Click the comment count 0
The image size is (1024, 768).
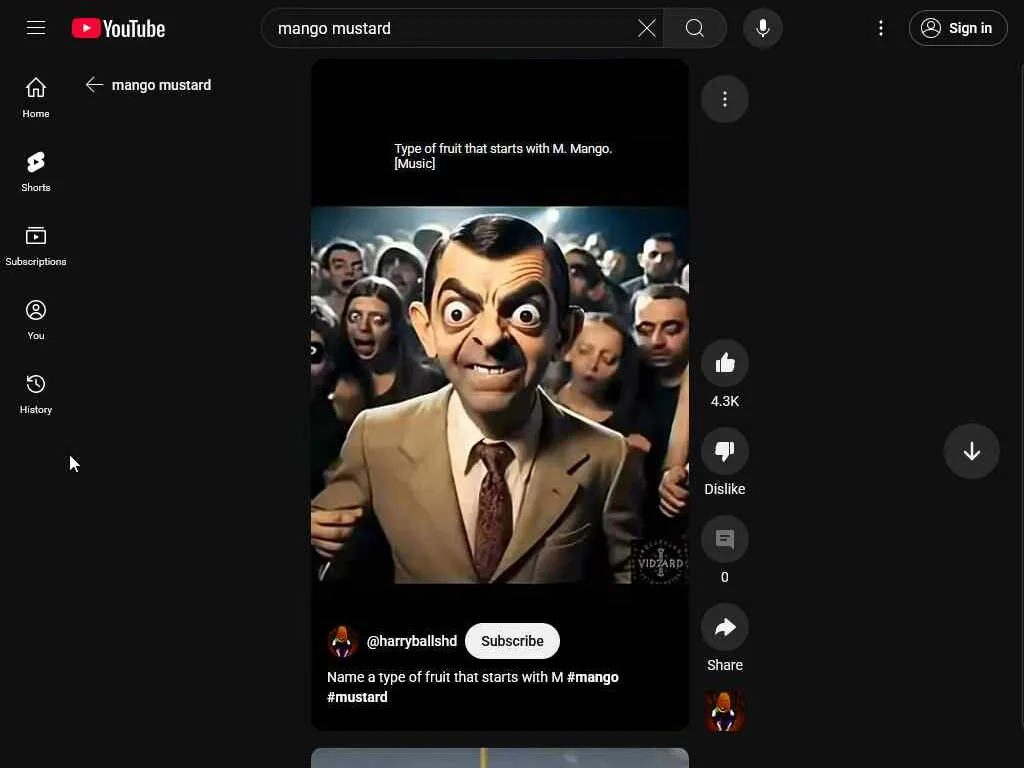(724, 577)
